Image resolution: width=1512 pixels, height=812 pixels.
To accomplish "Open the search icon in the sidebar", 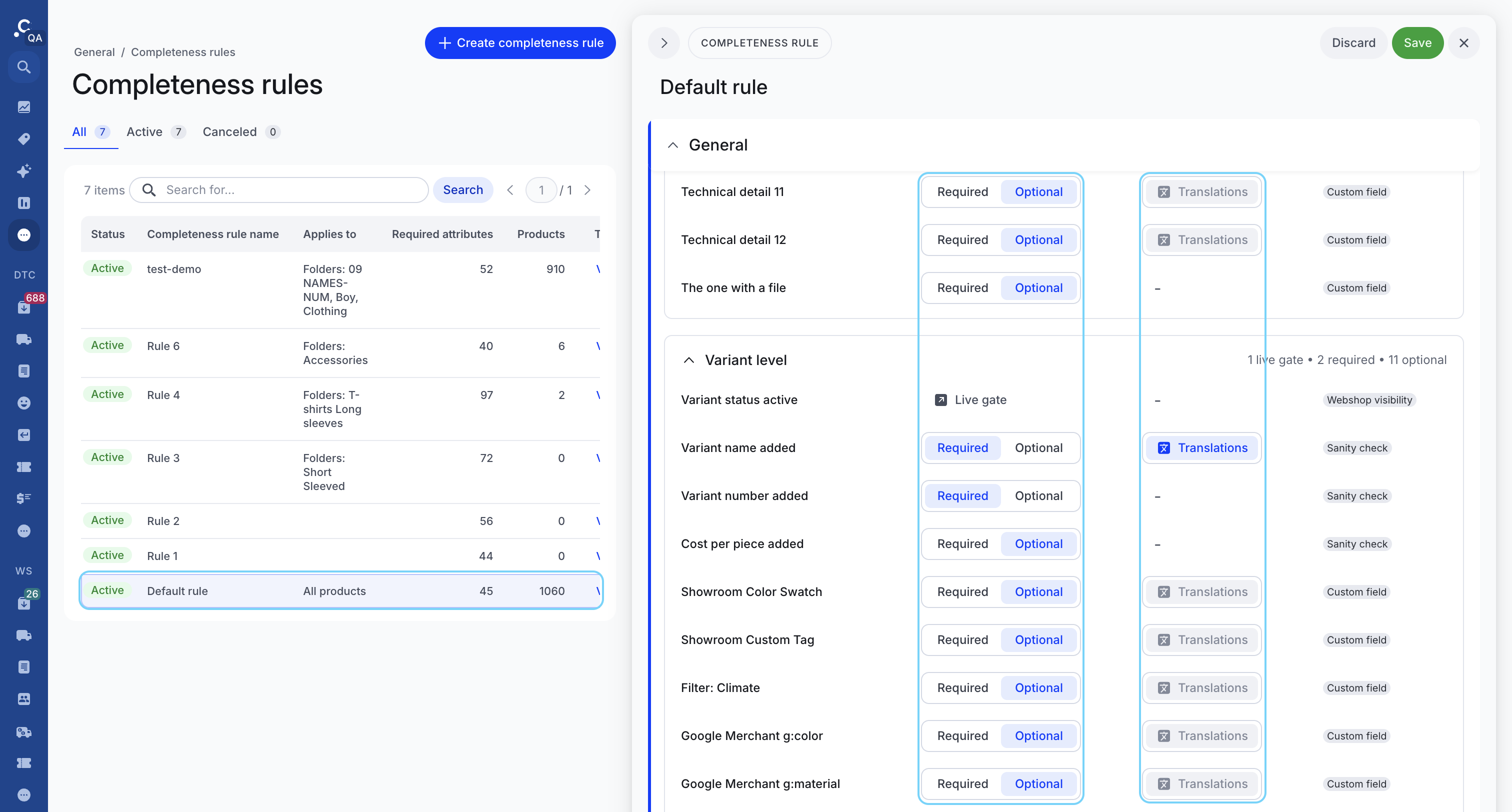I will [x=23, y=67].
